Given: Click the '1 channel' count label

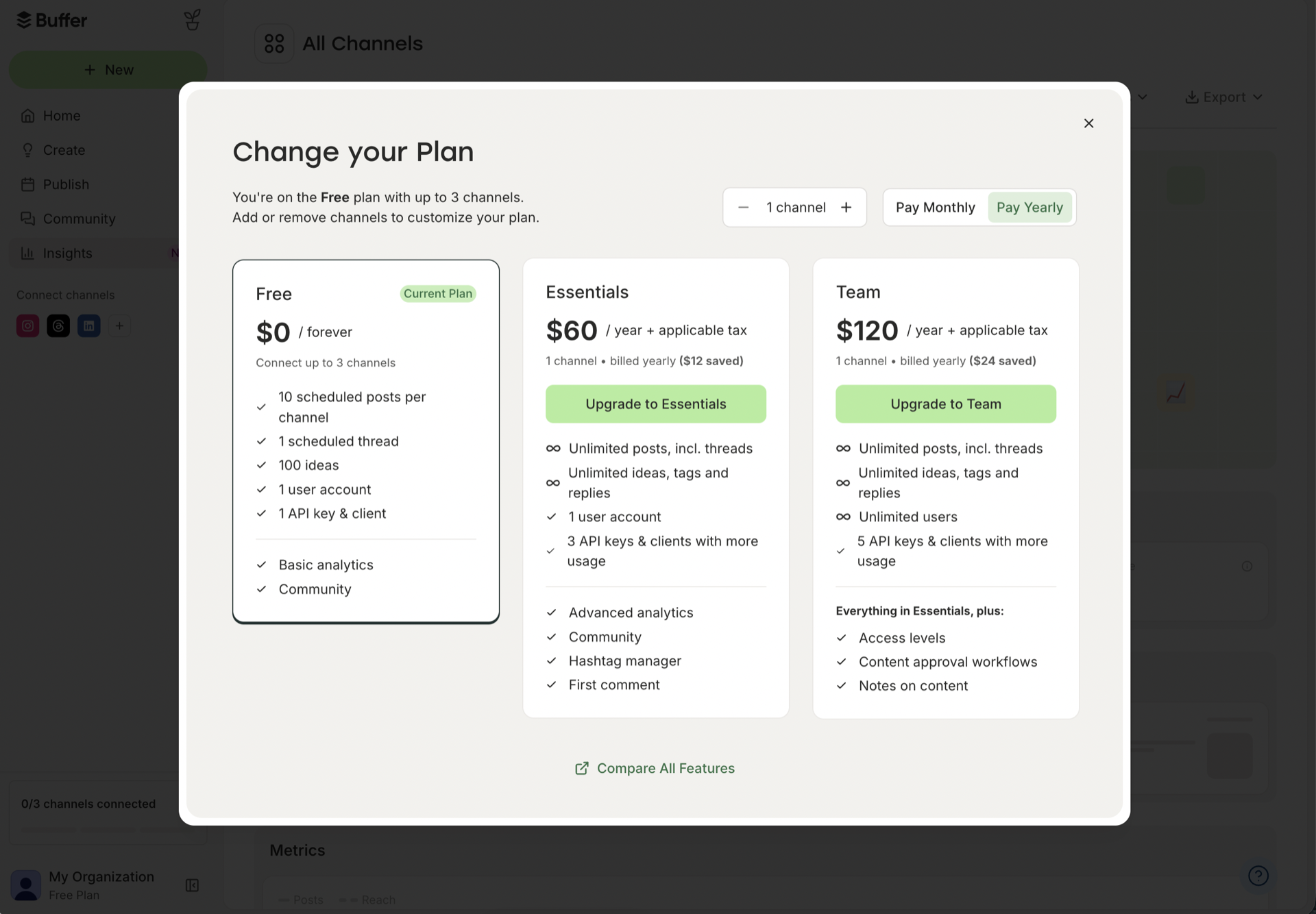Looking at the screenshot, I should click(x=796, y=207).
